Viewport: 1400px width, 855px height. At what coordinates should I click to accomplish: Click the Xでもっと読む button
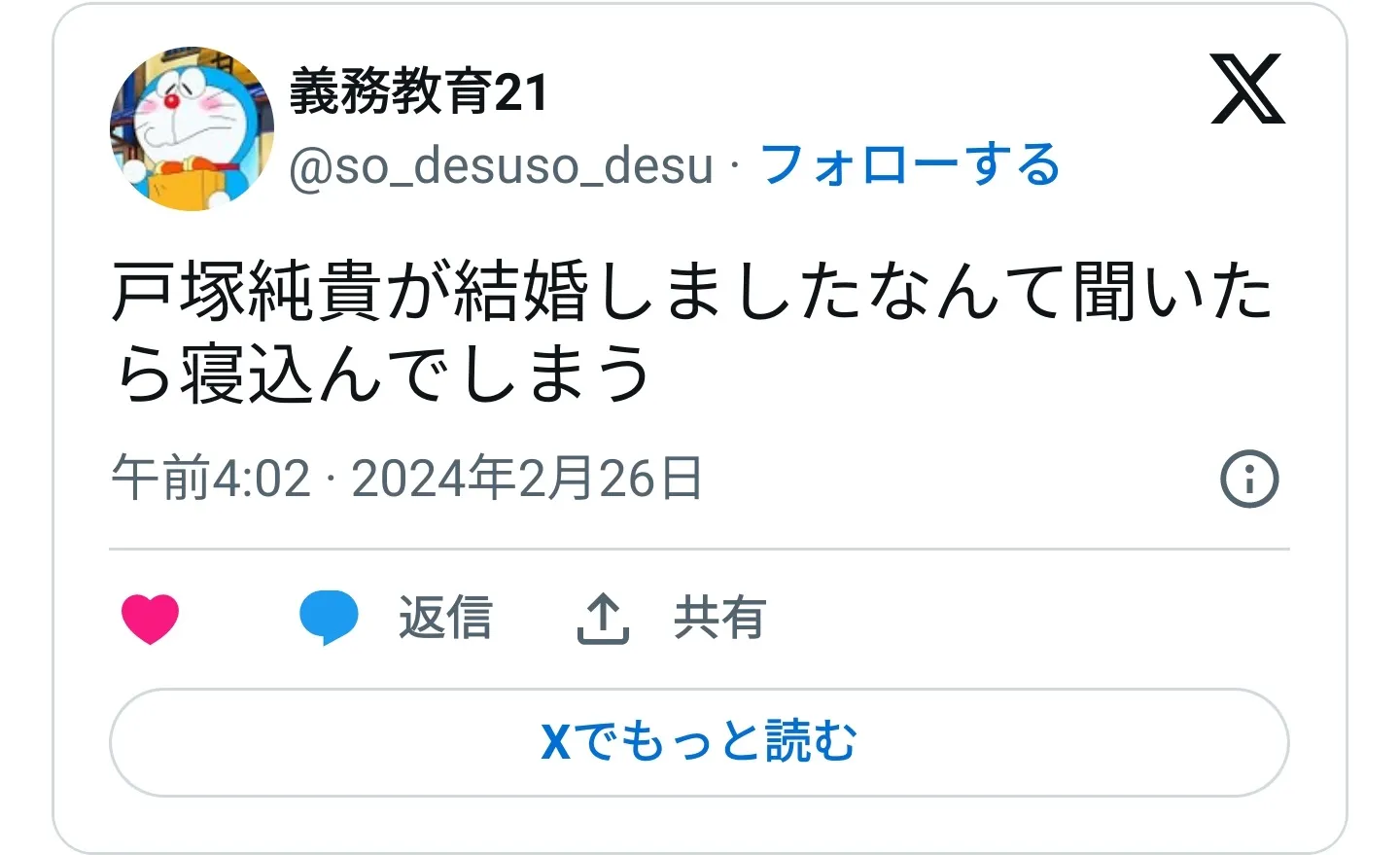[699, 742]
